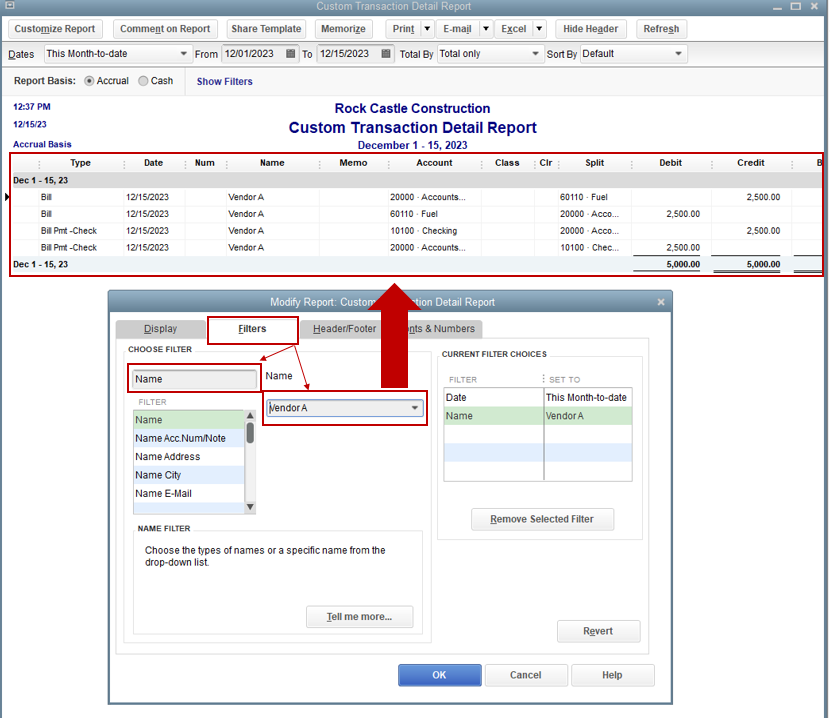
Task: Click the Type column header
Action: point(80,163)
